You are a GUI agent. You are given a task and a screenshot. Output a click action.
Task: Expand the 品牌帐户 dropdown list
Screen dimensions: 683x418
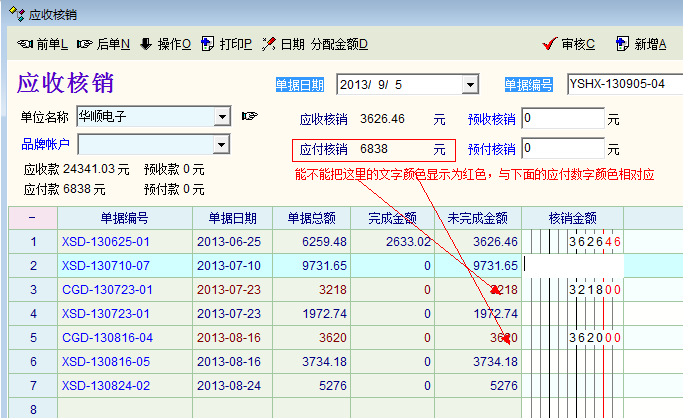click(x=222, y=144)
